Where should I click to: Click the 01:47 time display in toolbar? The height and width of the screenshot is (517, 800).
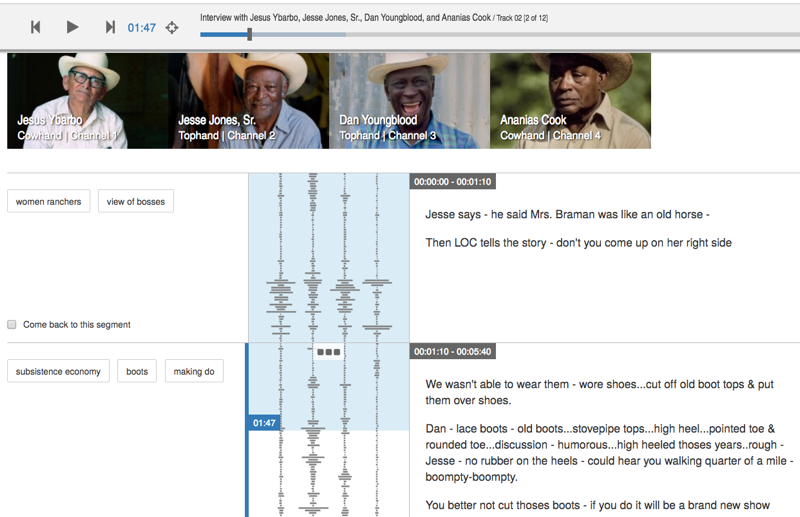point(141,28)
